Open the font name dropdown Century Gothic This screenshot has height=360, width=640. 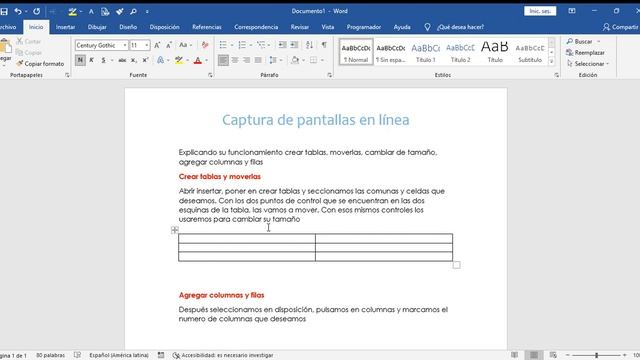(x=124, y=45)
